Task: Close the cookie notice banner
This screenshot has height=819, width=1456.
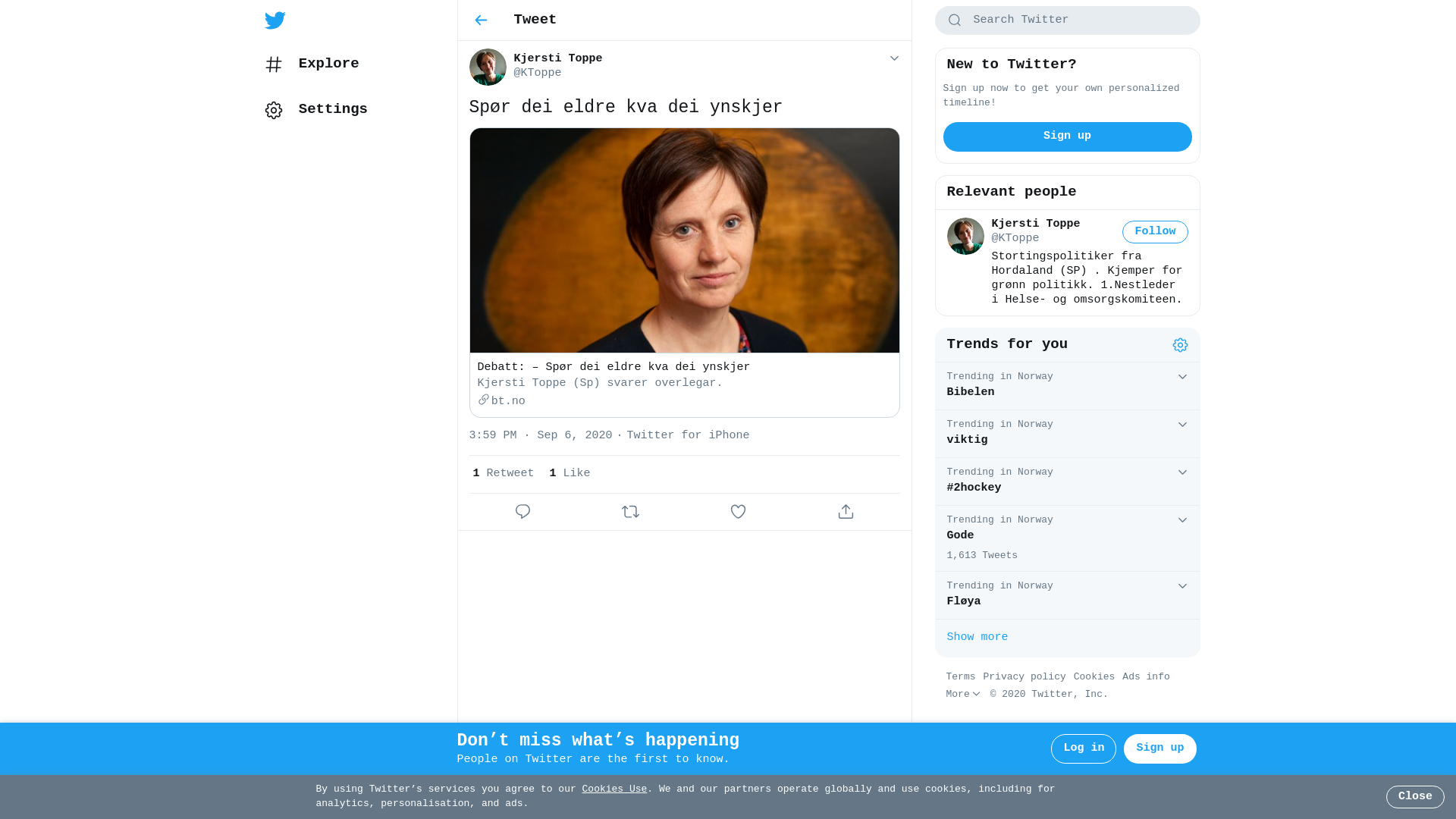Action: 1414,796
